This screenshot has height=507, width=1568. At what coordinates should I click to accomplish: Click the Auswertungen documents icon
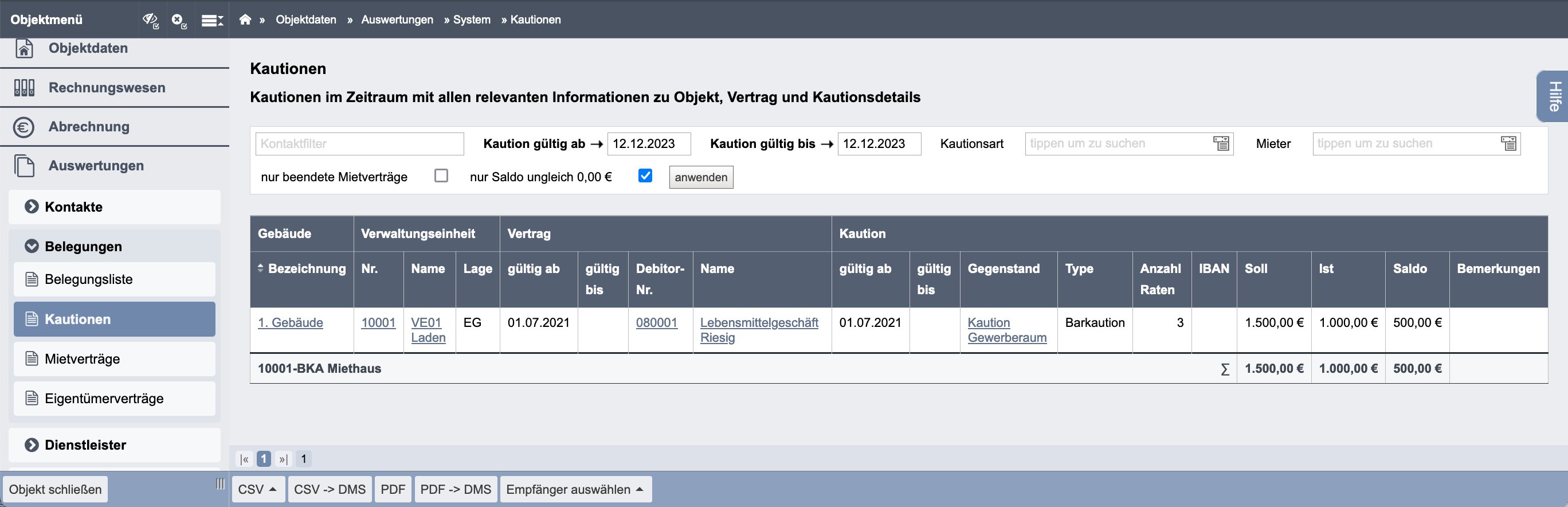click(23, 166)
